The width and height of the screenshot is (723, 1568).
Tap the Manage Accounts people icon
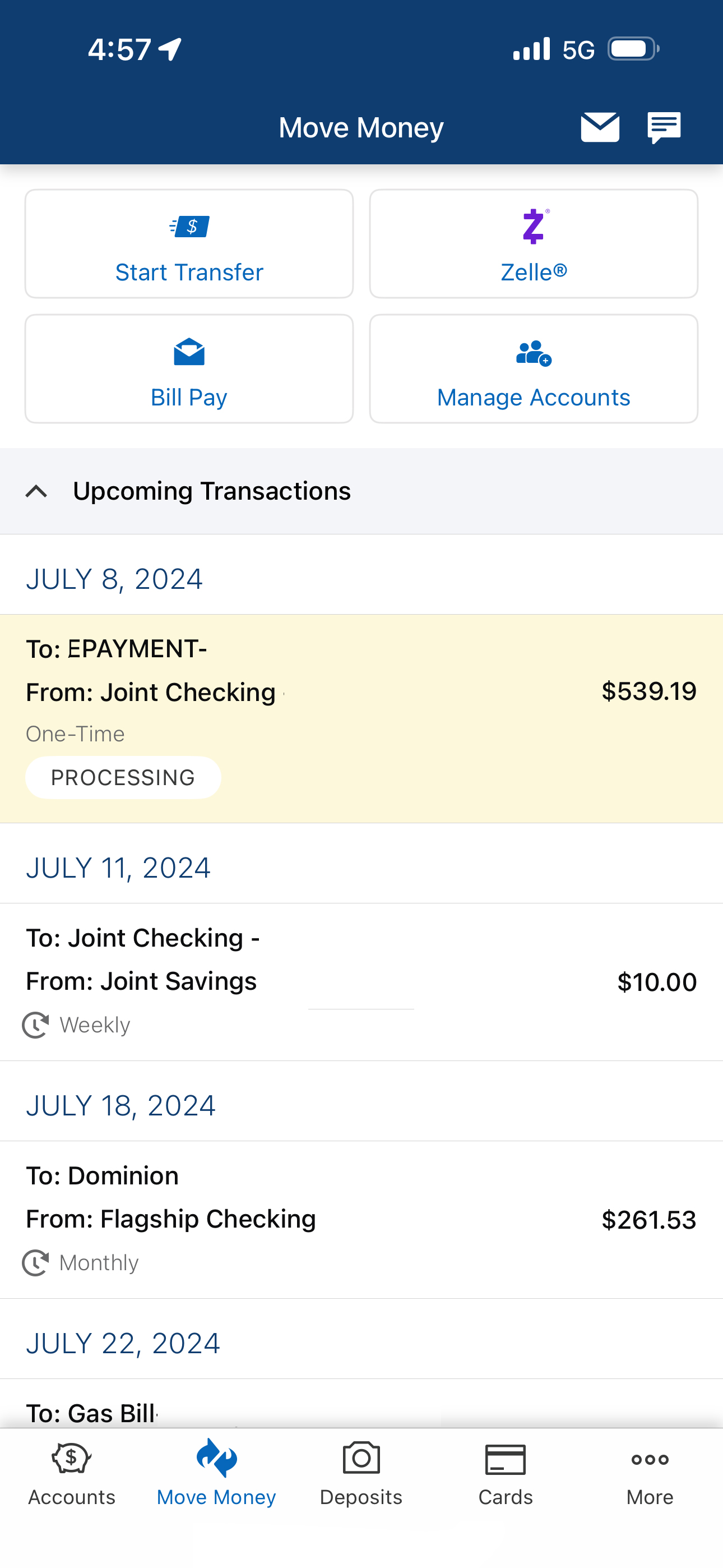[x=534, y=352]
